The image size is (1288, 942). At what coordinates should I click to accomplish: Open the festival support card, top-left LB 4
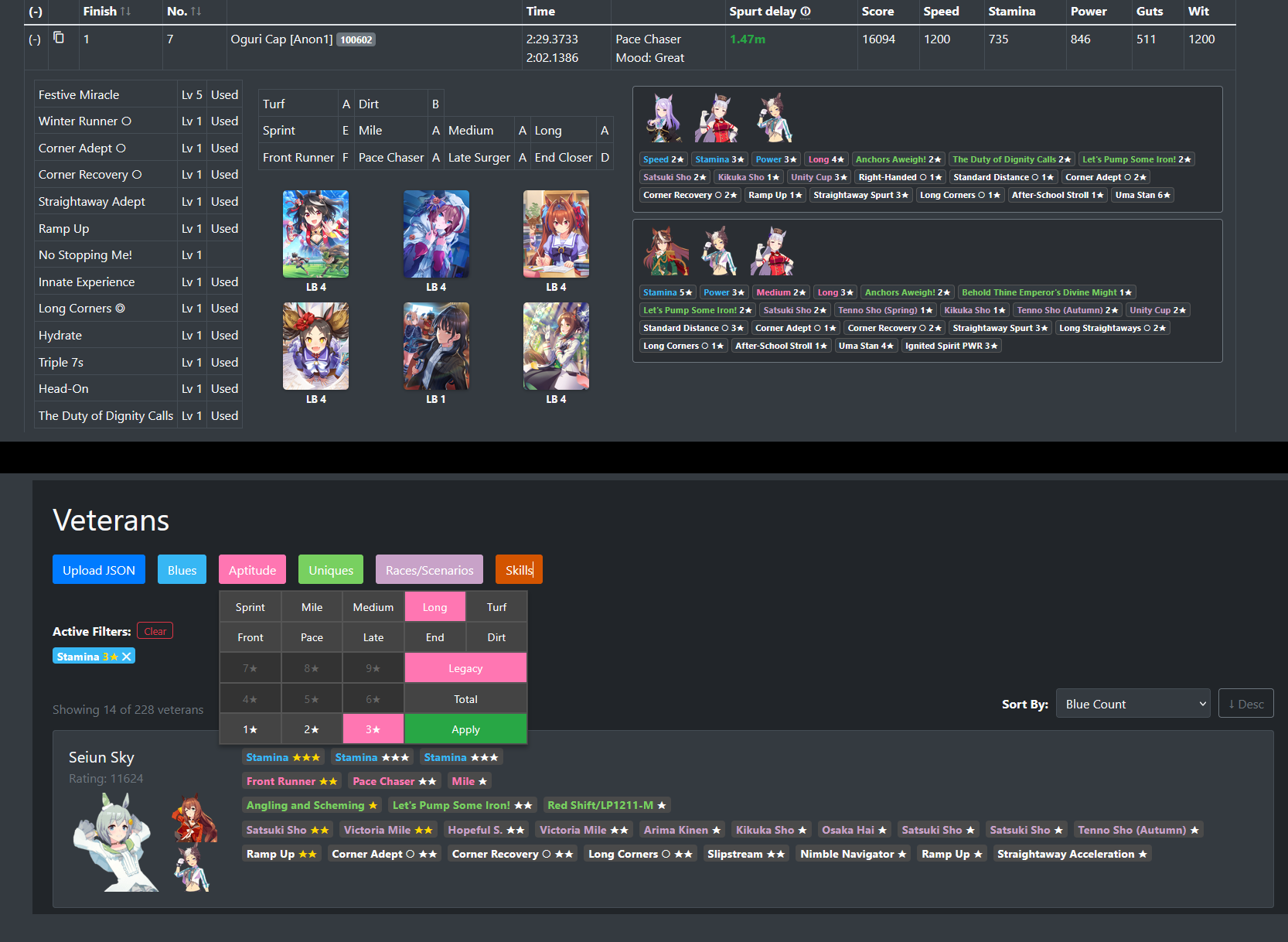tap(315, 234)
